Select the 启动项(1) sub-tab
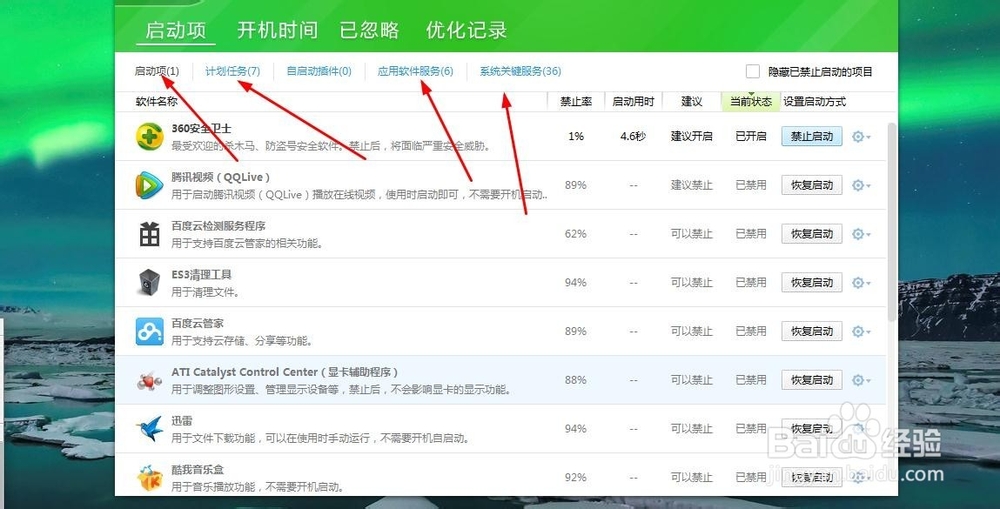The width and height of the screenshot is (1000, 509). click(x=157, y=71)
